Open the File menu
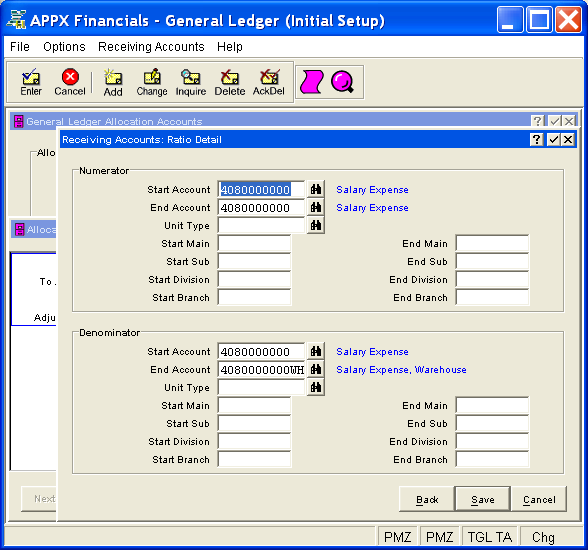This screenshot has width=588, height=550. (x=20, y=47)
